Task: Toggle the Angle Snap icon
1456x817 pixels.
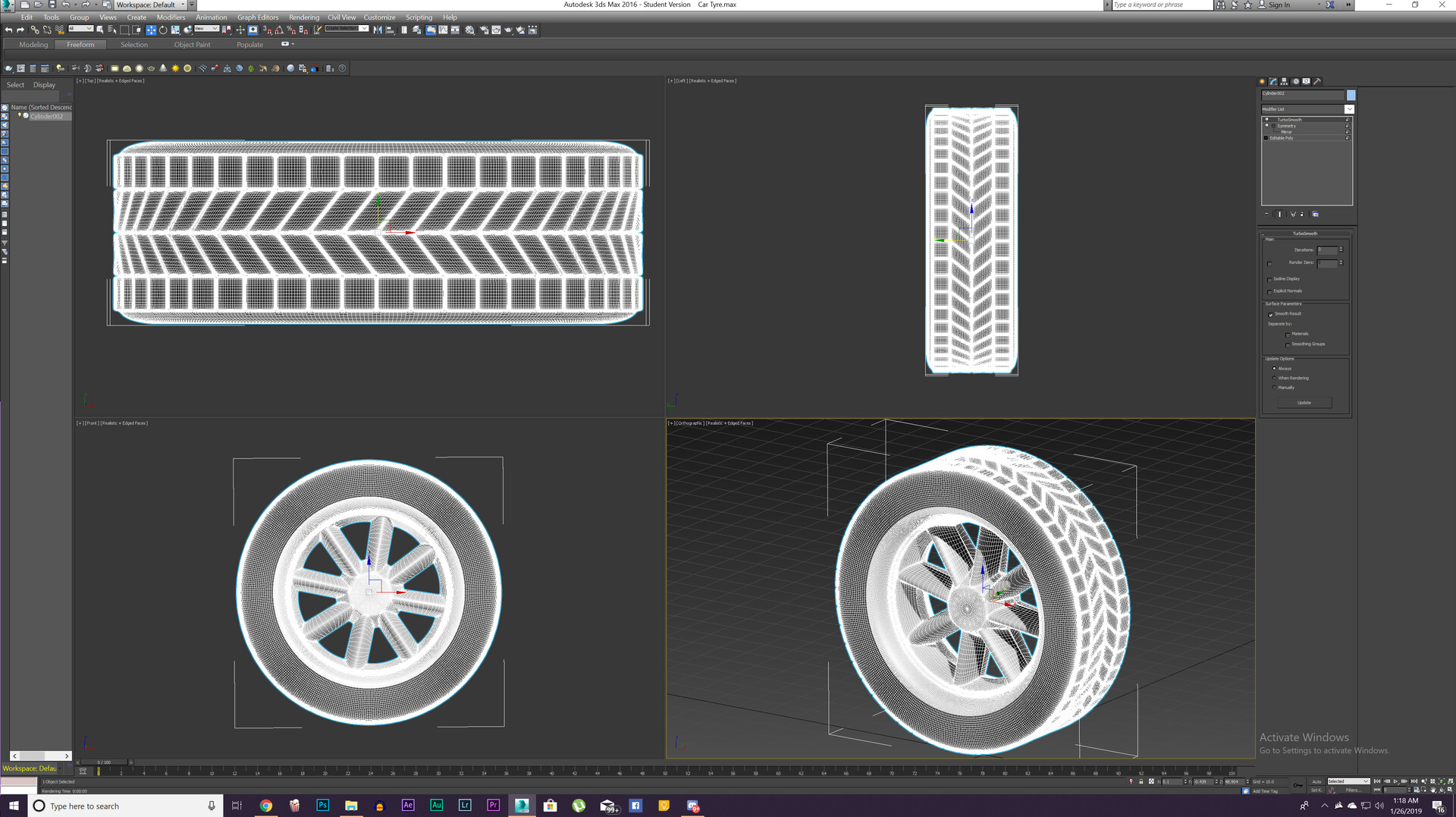Action: pos(279,30)
